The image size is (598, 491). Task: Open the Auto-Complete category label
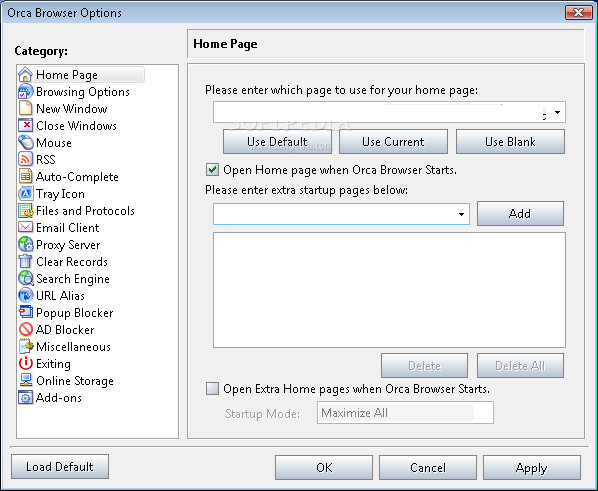77,177
